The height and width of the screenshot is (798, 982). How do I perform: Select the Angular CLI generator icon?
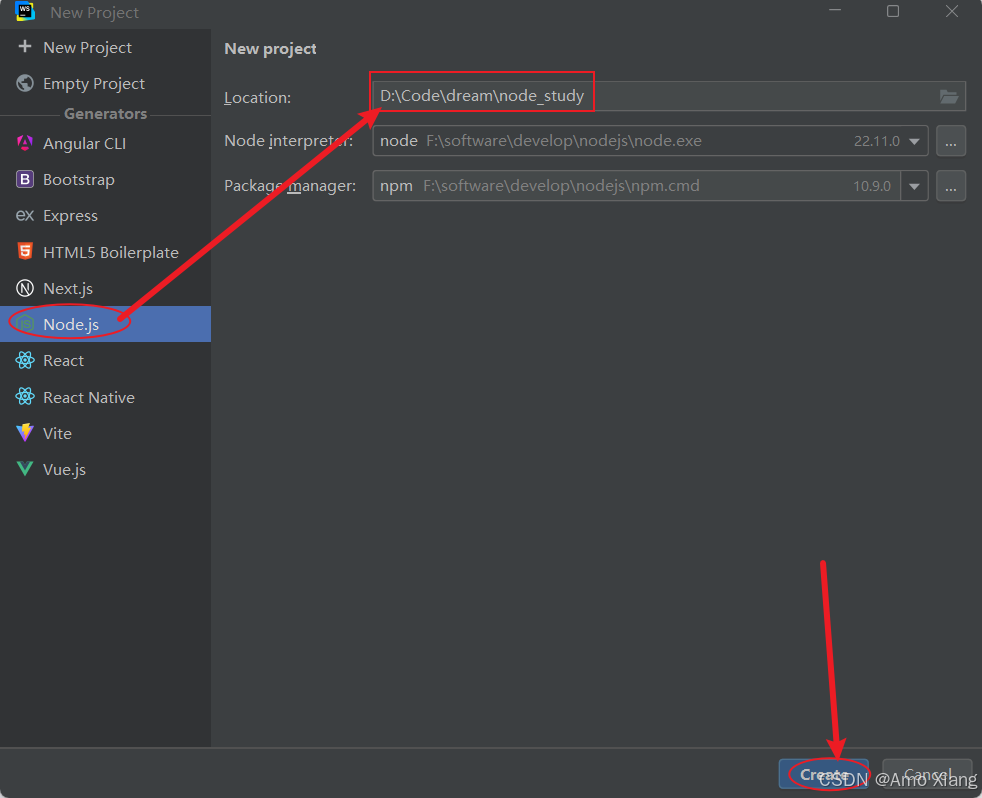24,143
